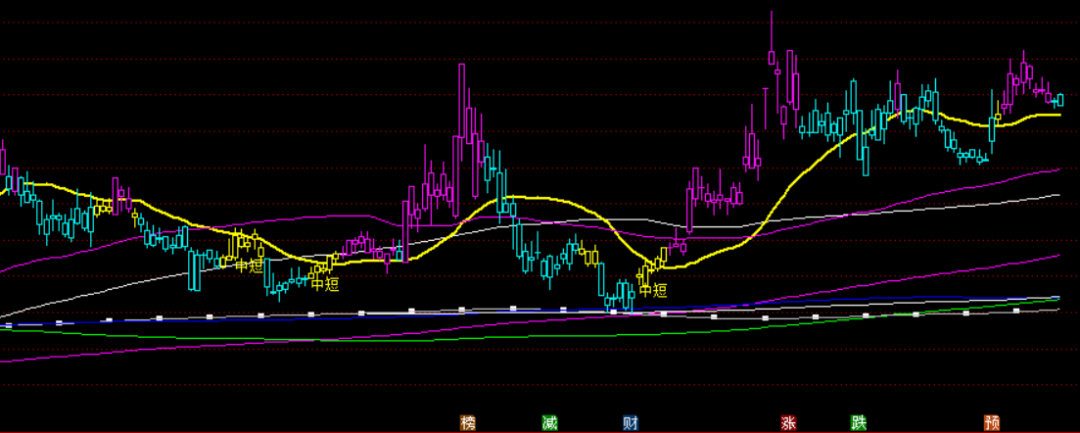Click the leftmost 中短 signal label
This screenshot has width=1080, height=433.
pos(248,265)
